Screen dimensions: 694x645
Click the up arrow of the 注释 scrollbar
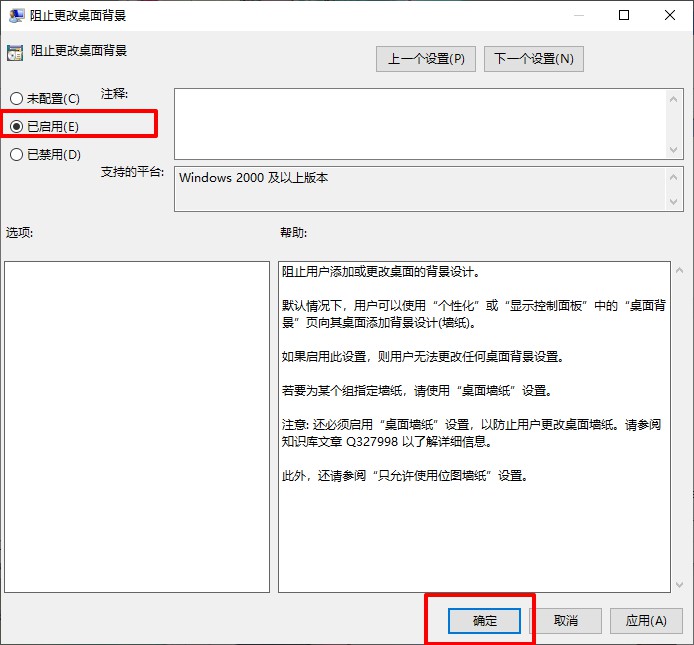click(674, 97)
